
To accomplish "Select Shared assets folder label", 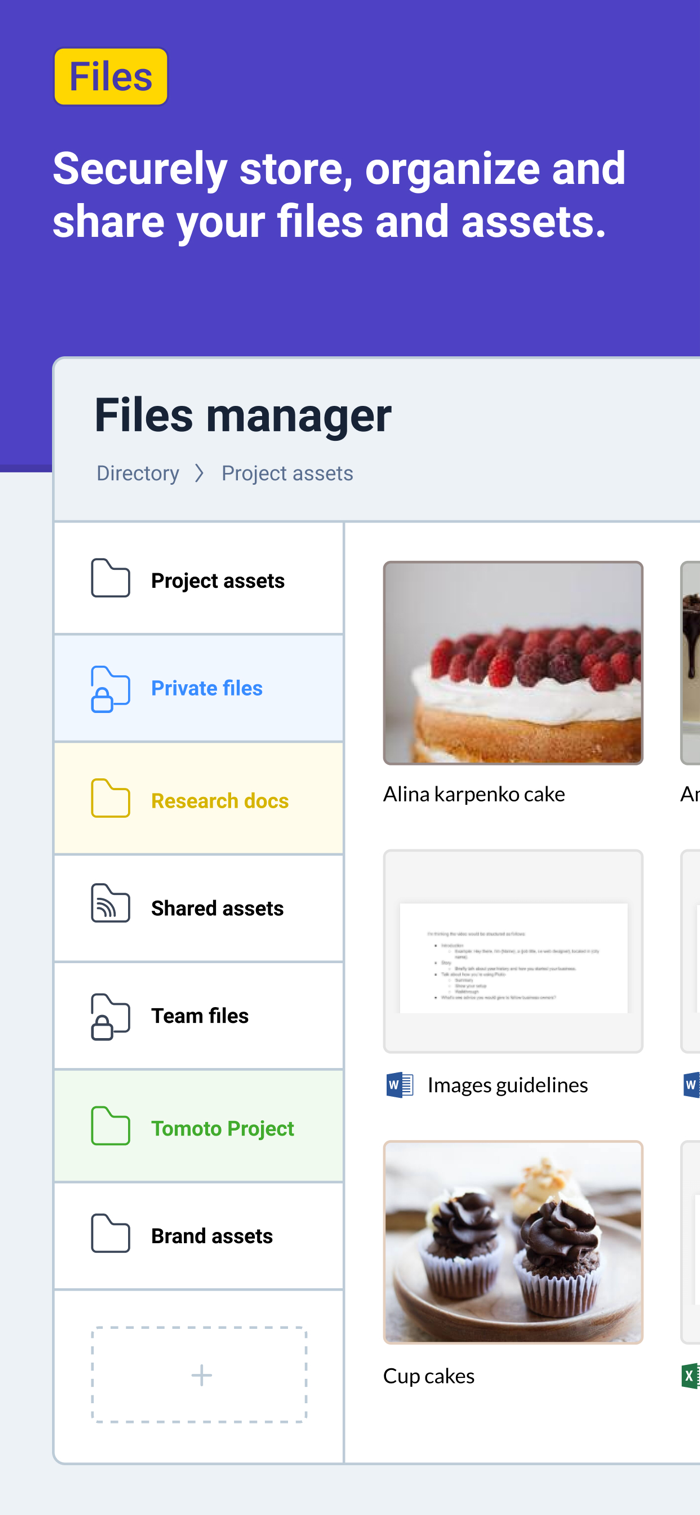I will [217, 908].
